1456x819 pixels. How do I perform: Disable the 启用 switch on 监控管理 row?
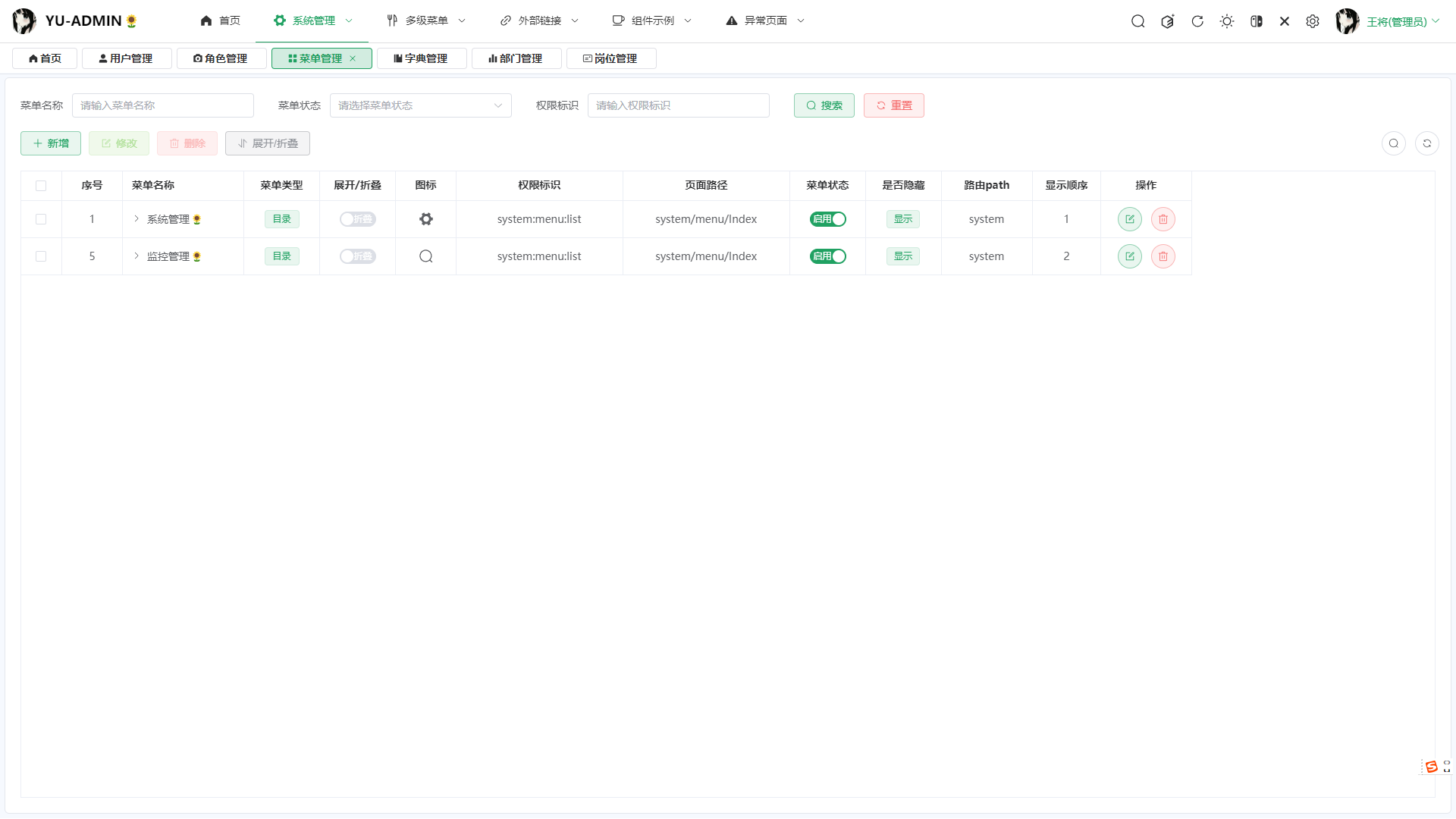827,256
